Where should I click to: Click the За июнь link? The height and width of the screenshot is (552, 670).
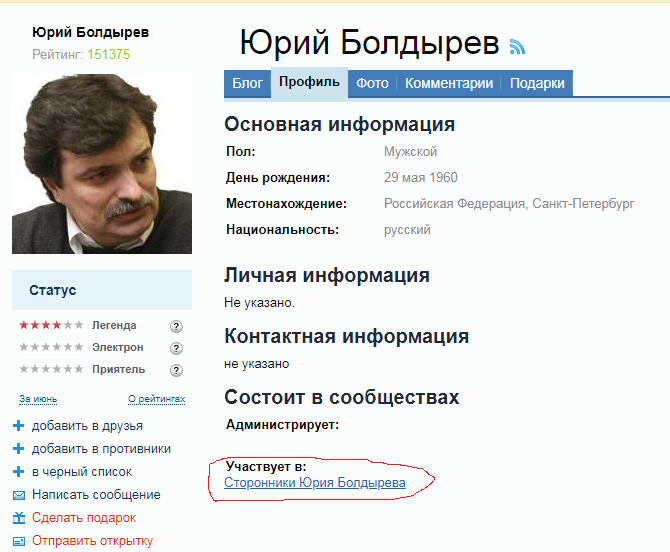(x=38, y=399)
